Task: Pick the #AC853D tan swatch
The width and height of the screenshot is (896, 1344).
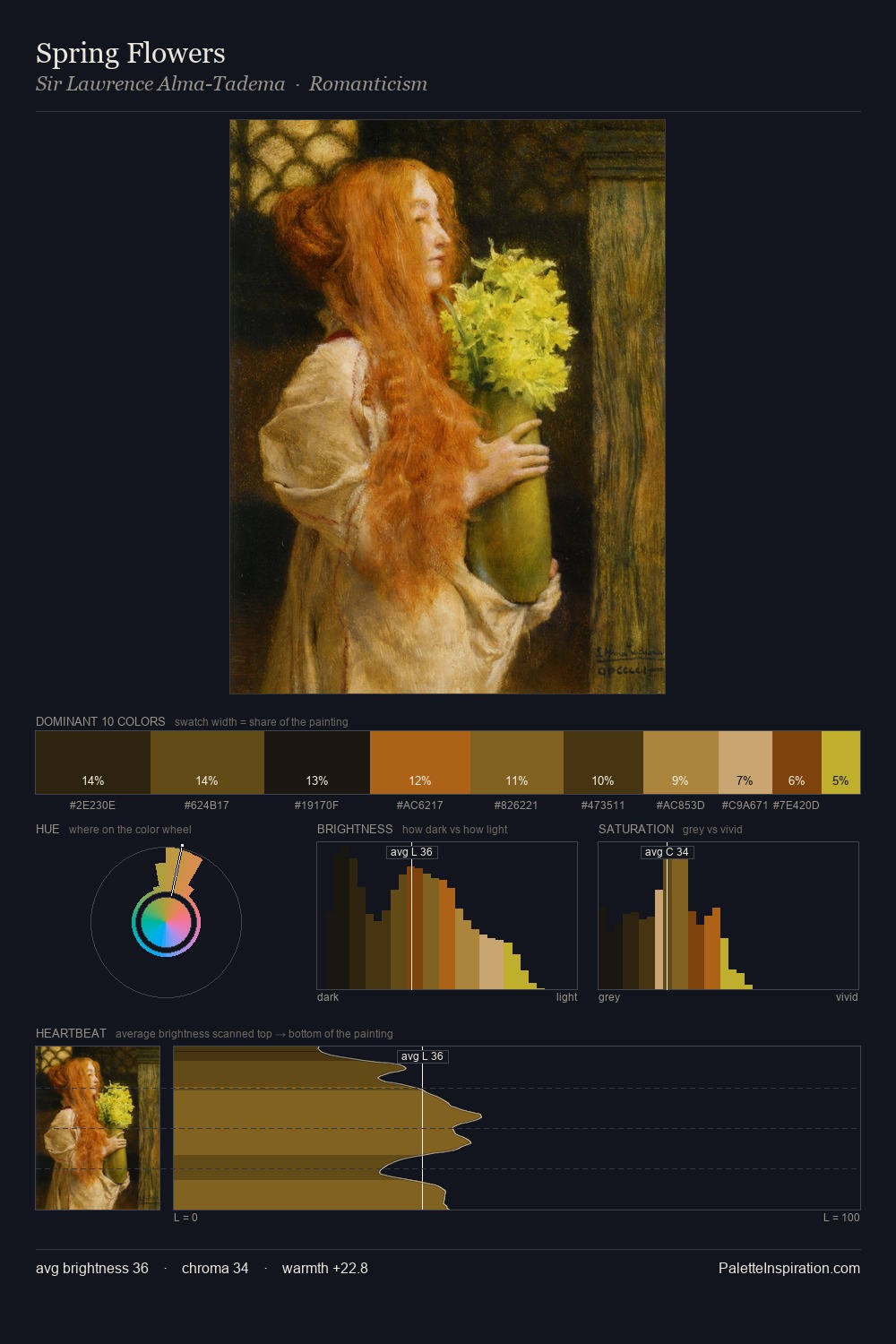Action: point(681,762)
